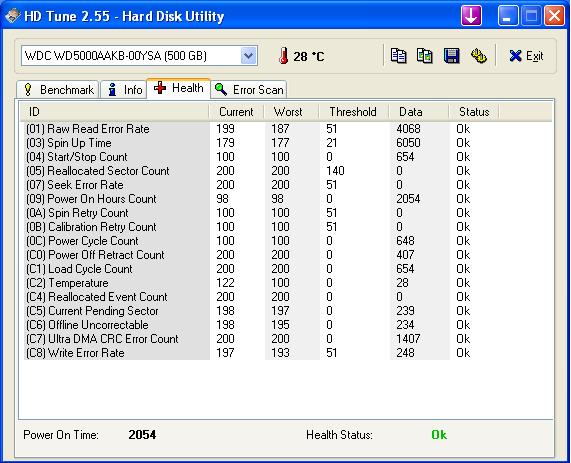Select the Reallocated Sector Count row
Viewport: 571px width, 463px height.
point(248,171)
